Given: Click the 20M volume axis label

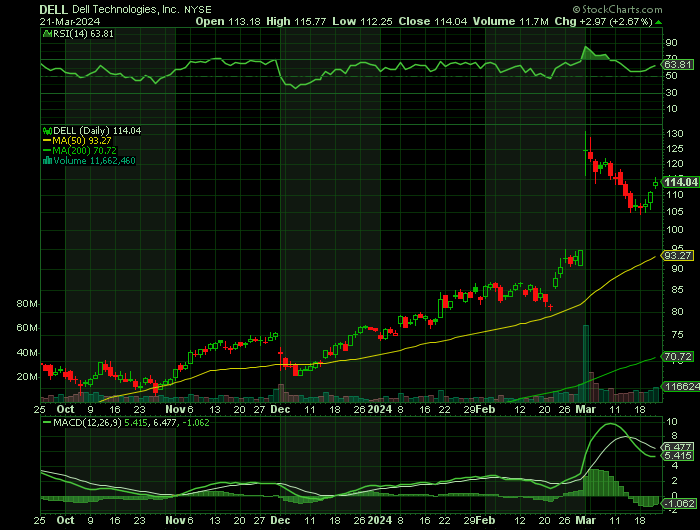Looking at the screenshot, I should (x=27, y=377).
